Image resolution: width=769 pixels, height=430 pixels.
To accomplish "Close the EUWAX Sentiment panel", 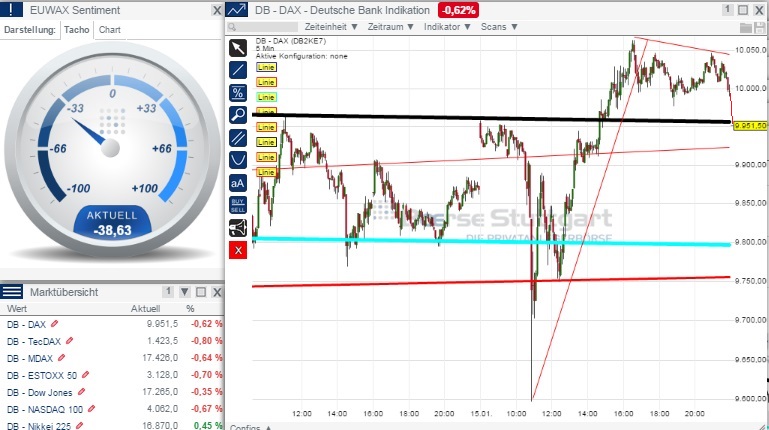I will [x=217, y=10].
